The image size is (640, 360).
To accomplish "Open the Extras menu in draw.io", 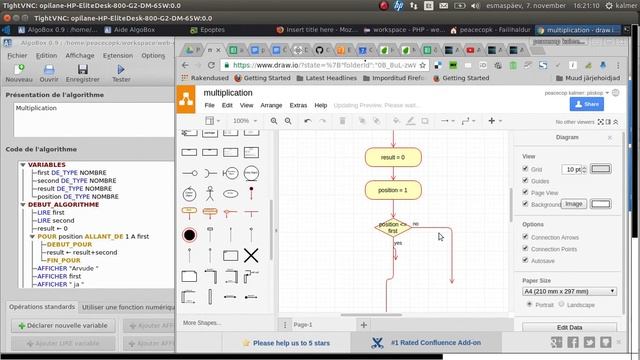I will click(x=298, y=105).
